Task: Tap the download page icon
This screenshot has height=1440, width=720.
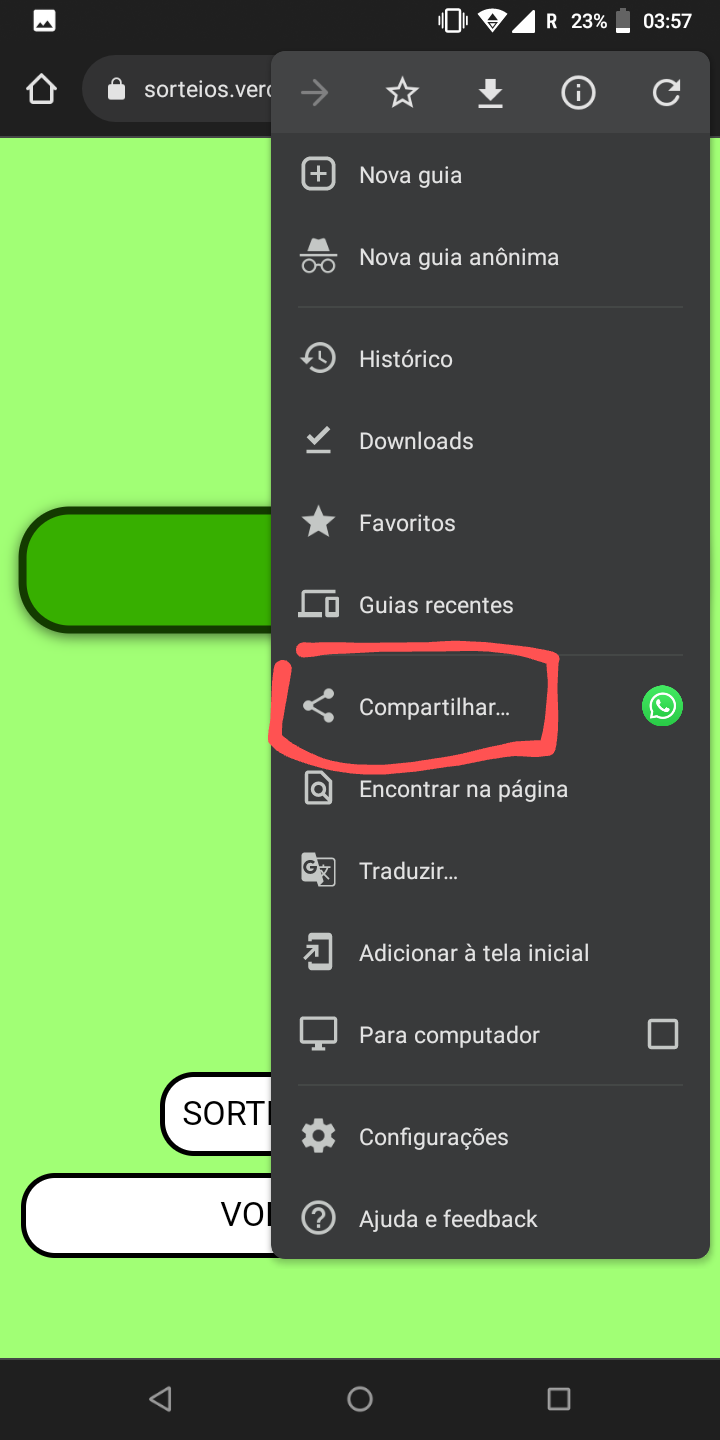Action: pos(490,94)
